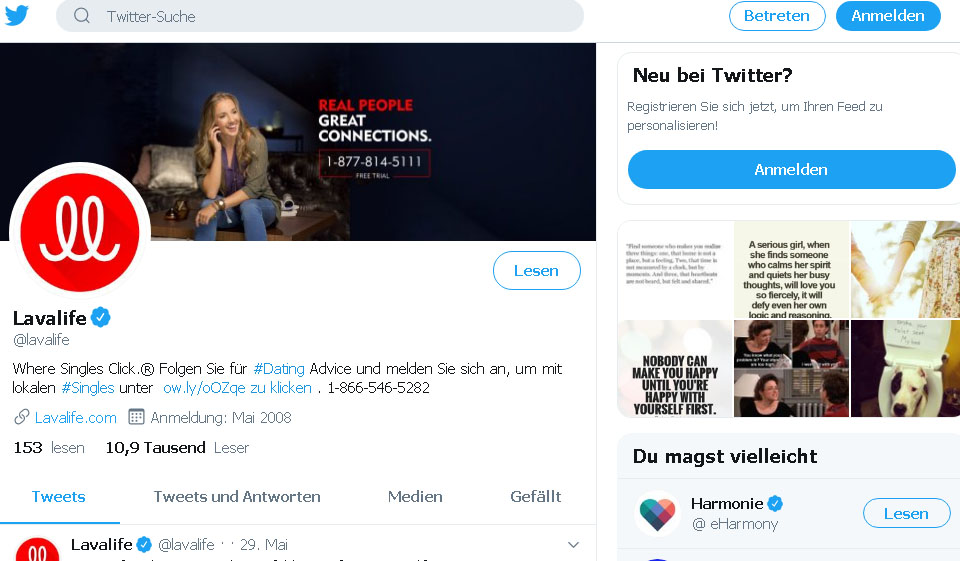This screenshot has width=960, height=561.
Task: Click the verified badge beside Harmonie
Action: click(775, 503)
